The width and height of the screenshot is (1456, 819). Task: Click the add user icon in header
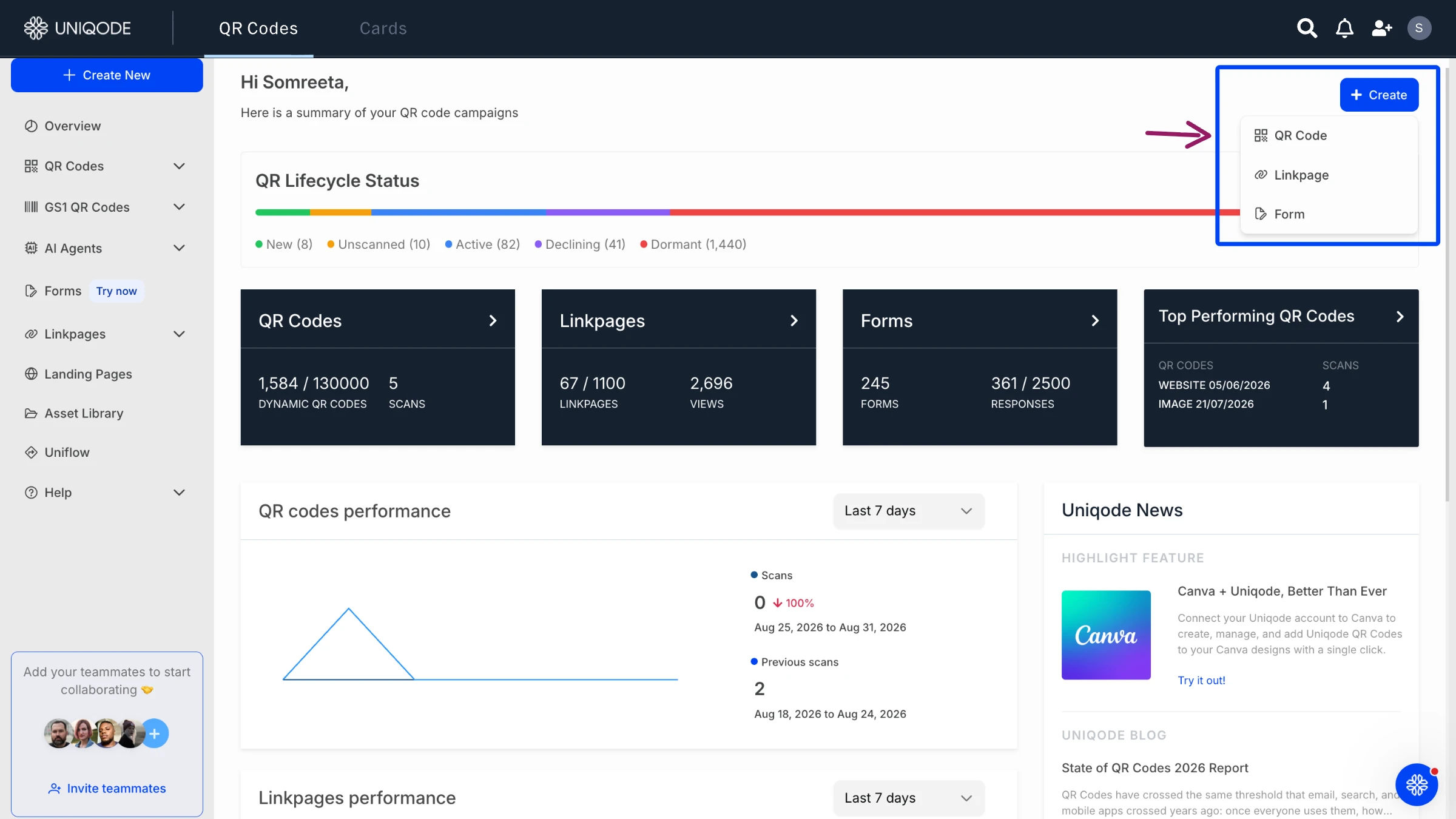point(1382,28)
